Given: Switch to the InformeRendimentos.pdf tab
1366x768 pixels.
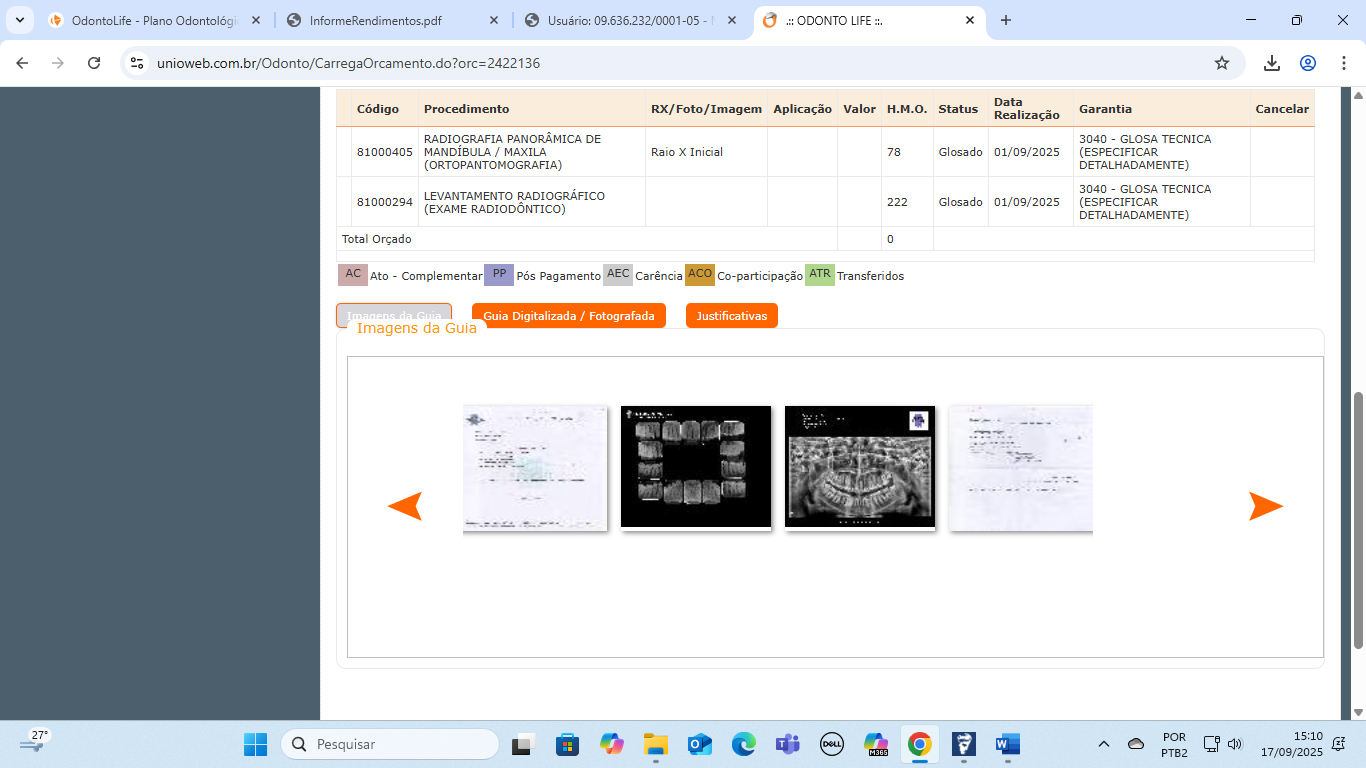Looking at the screenshot, I should click(392, 20).
